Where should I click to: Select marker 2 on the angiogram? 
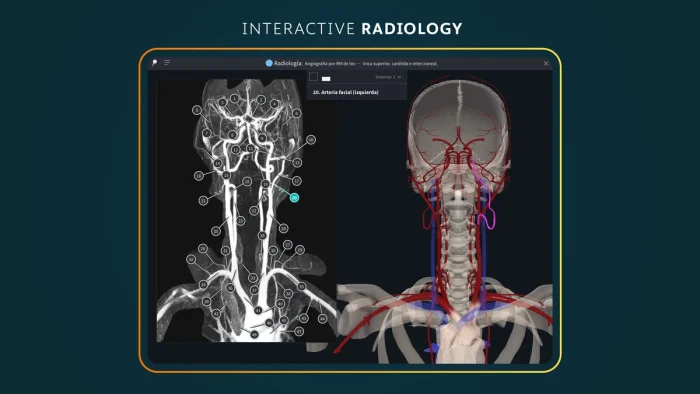pyautogui.click(x=261, y=100)
